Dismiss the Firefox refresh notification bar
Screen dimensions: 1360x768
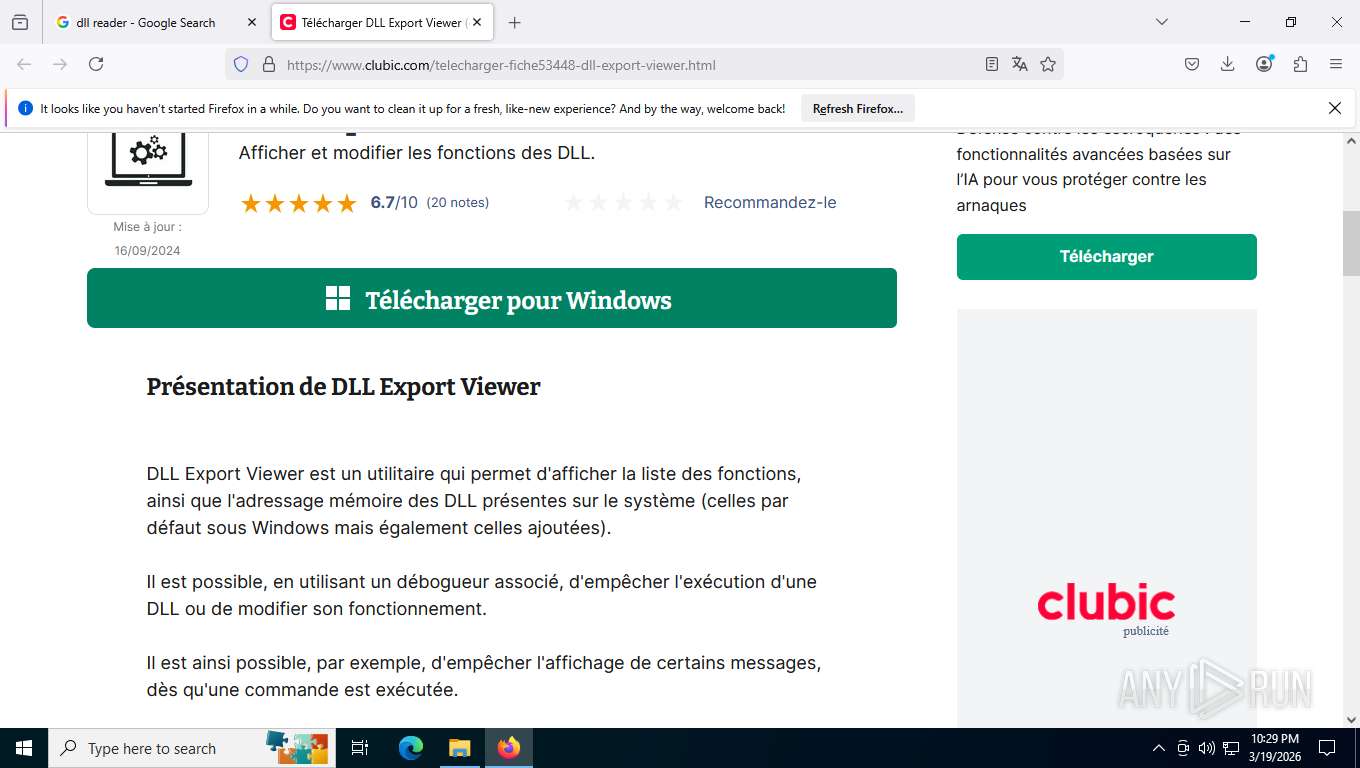click(x=1334, y=108)
